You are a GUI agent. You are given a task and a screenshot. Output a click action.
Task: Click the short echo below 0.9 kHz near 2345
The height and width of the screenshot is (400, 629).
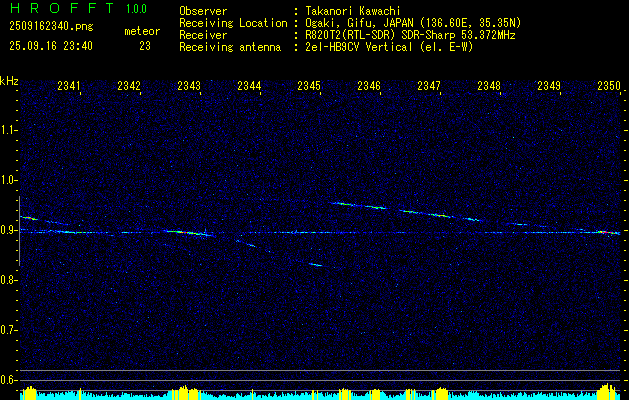(316, 264)
